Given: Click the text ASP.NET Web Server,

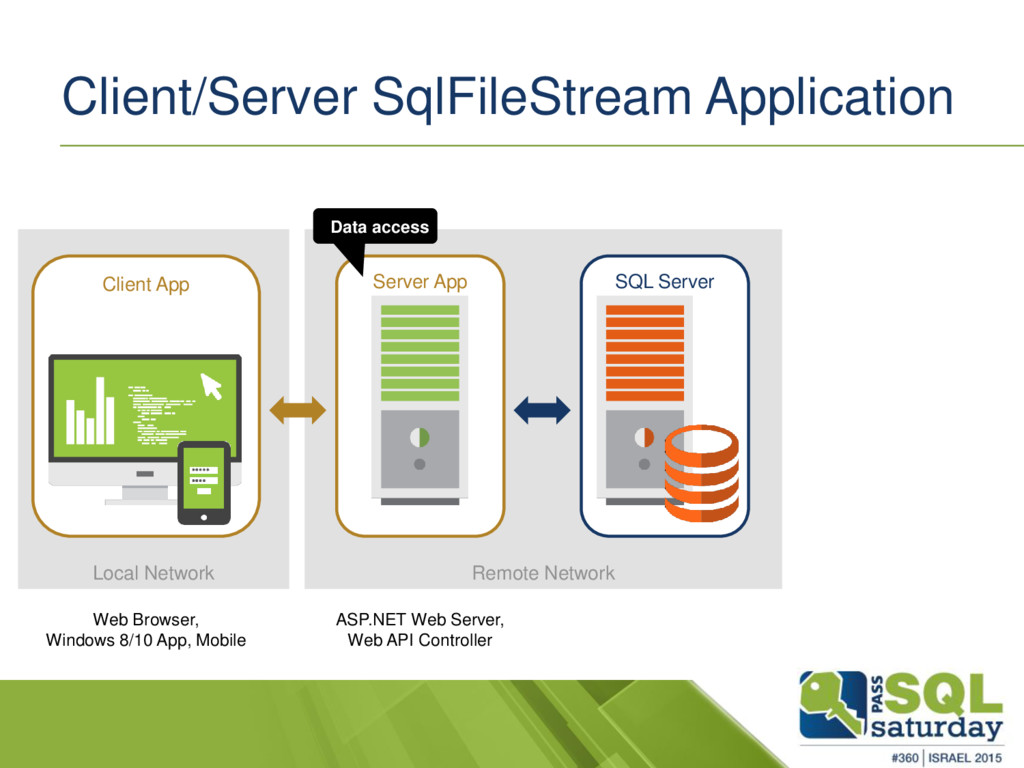Looking at the screenshot, I should pyautogui.click(x=420, y=619).
